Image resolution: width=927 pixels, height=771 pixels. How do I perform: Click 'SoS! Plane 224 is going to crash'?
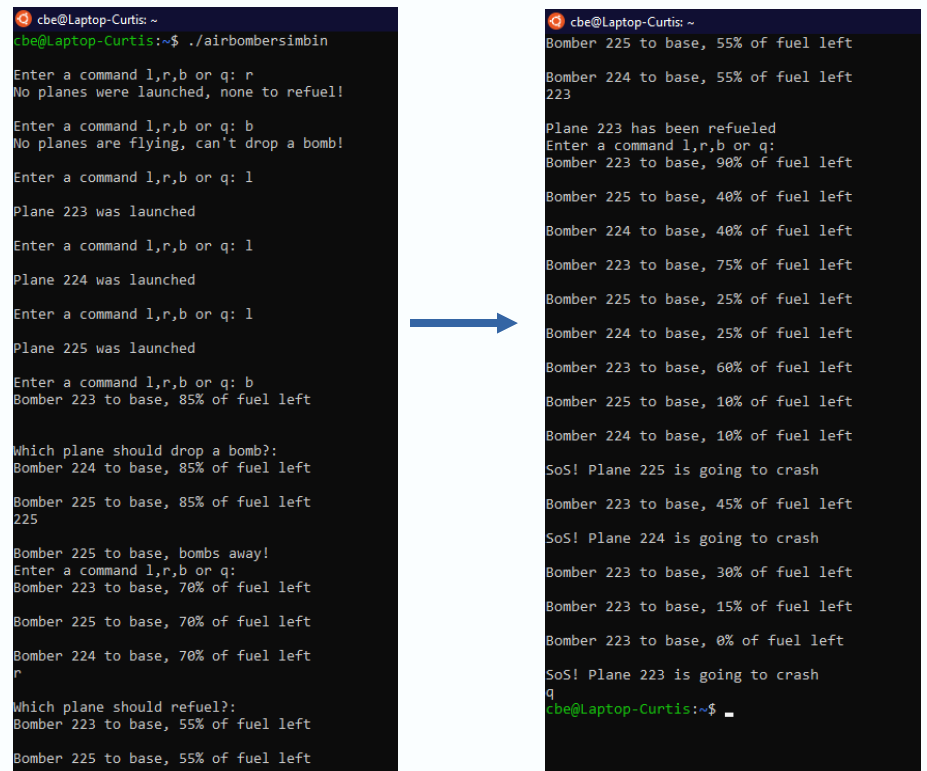point(682,539)
